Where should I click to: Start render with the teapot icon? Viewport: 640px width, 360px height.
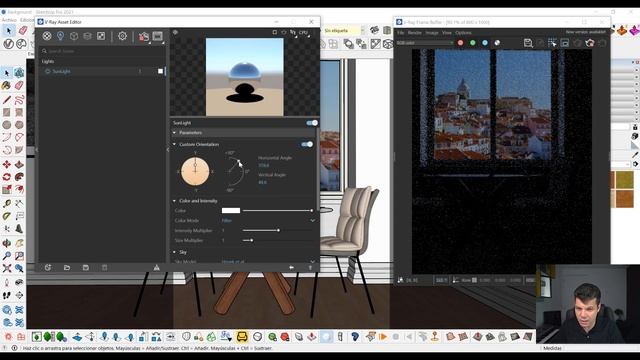143,36
